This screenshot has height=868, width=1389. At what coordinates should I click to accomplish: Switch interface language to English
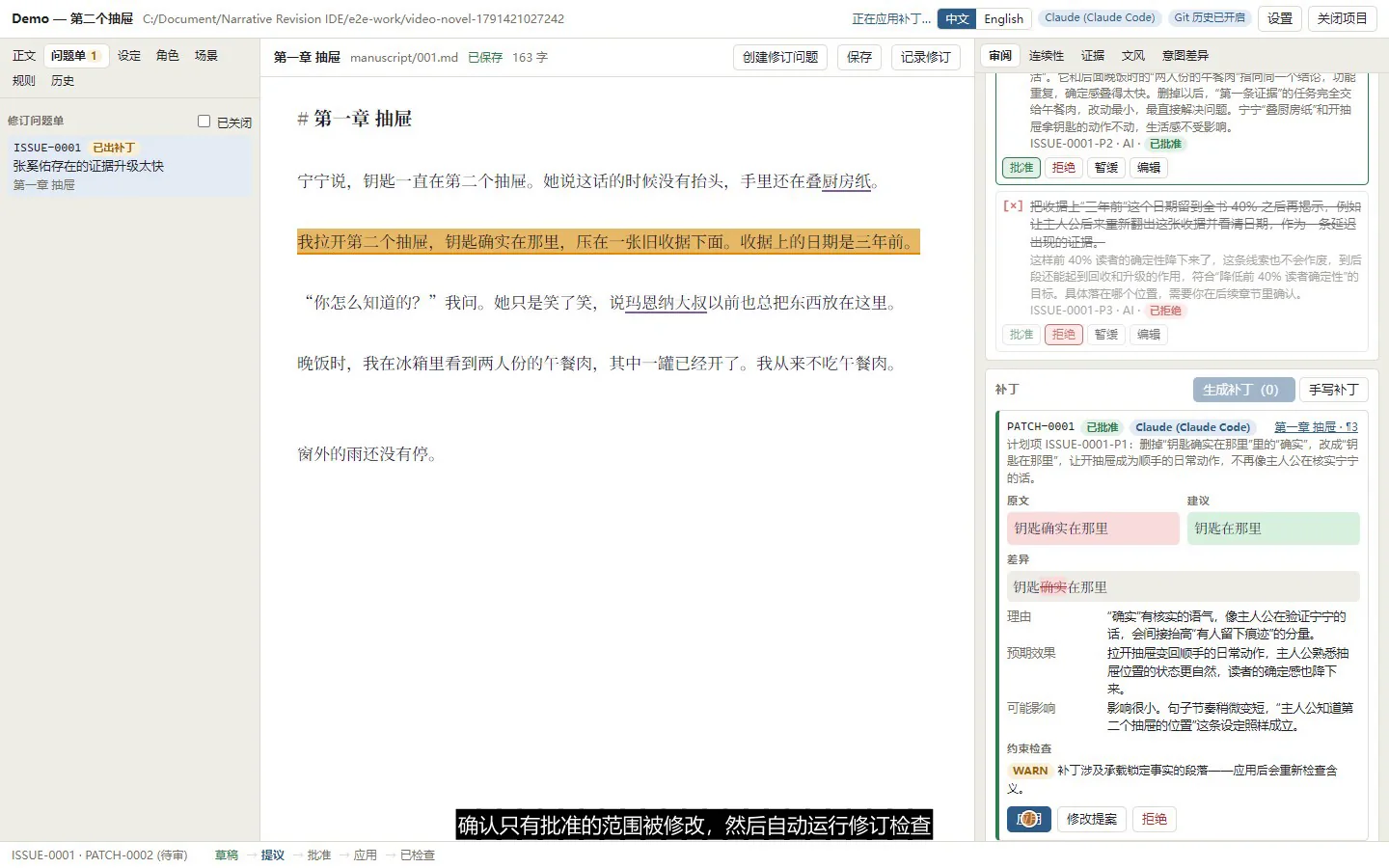click(1003, 18)
